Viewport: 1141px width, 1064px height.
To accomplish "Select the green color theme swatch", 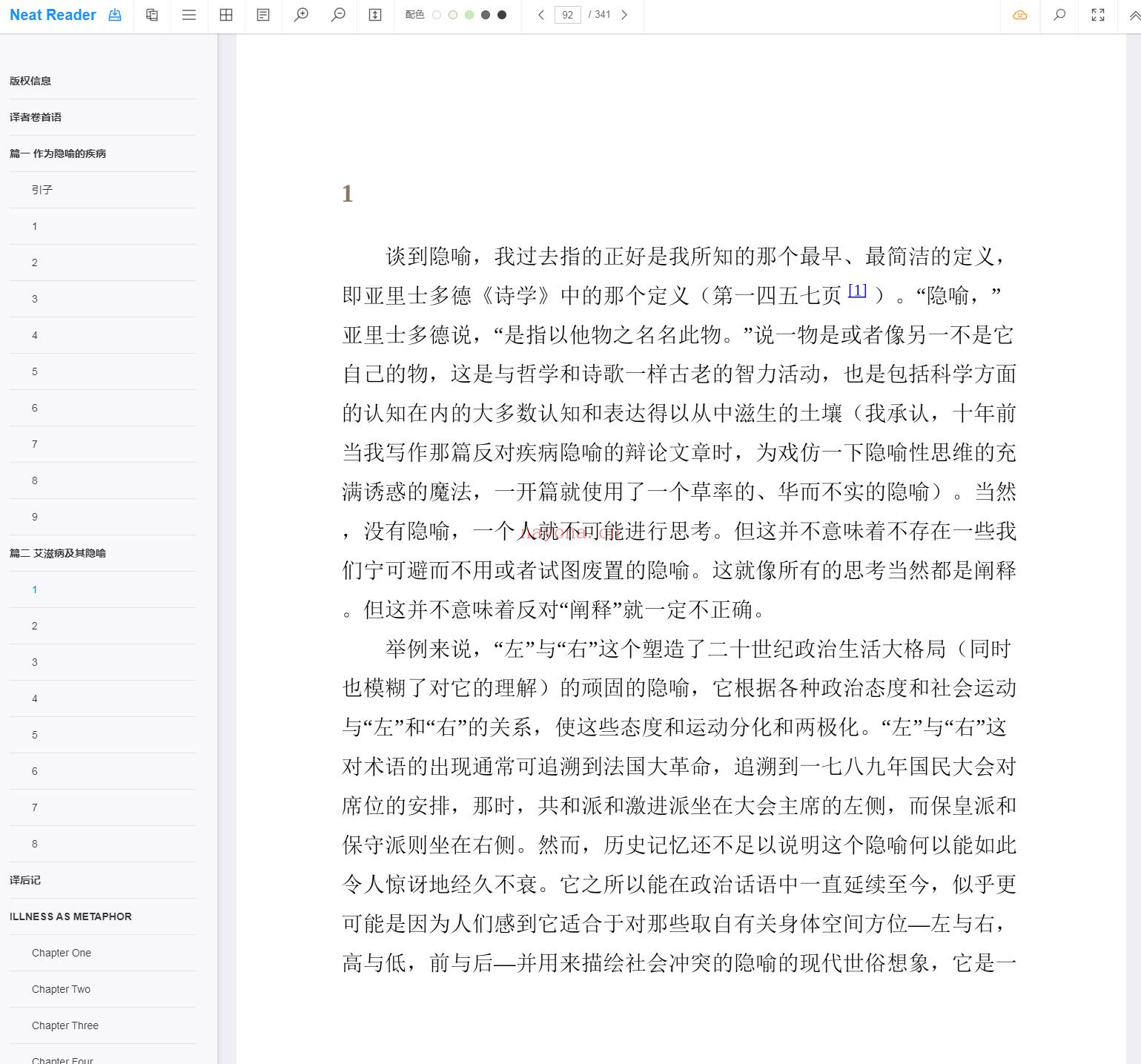I will 469,15.
